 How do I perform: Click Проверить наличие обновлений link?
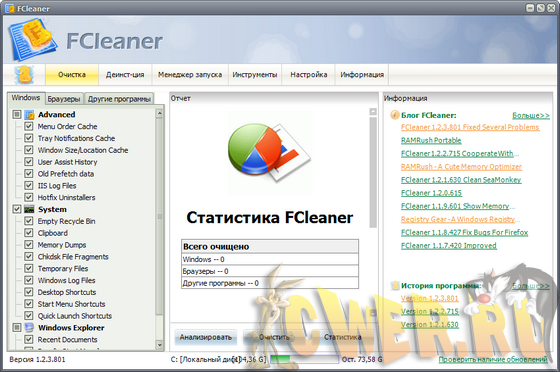tap(493, 360)
